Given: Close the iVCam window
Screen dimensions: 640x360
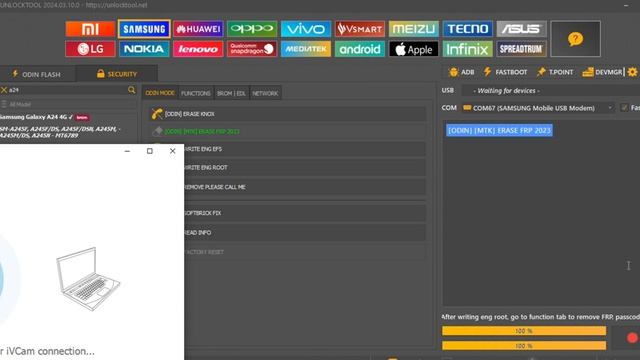Looking at the screenshot, I should pos(173,151).
